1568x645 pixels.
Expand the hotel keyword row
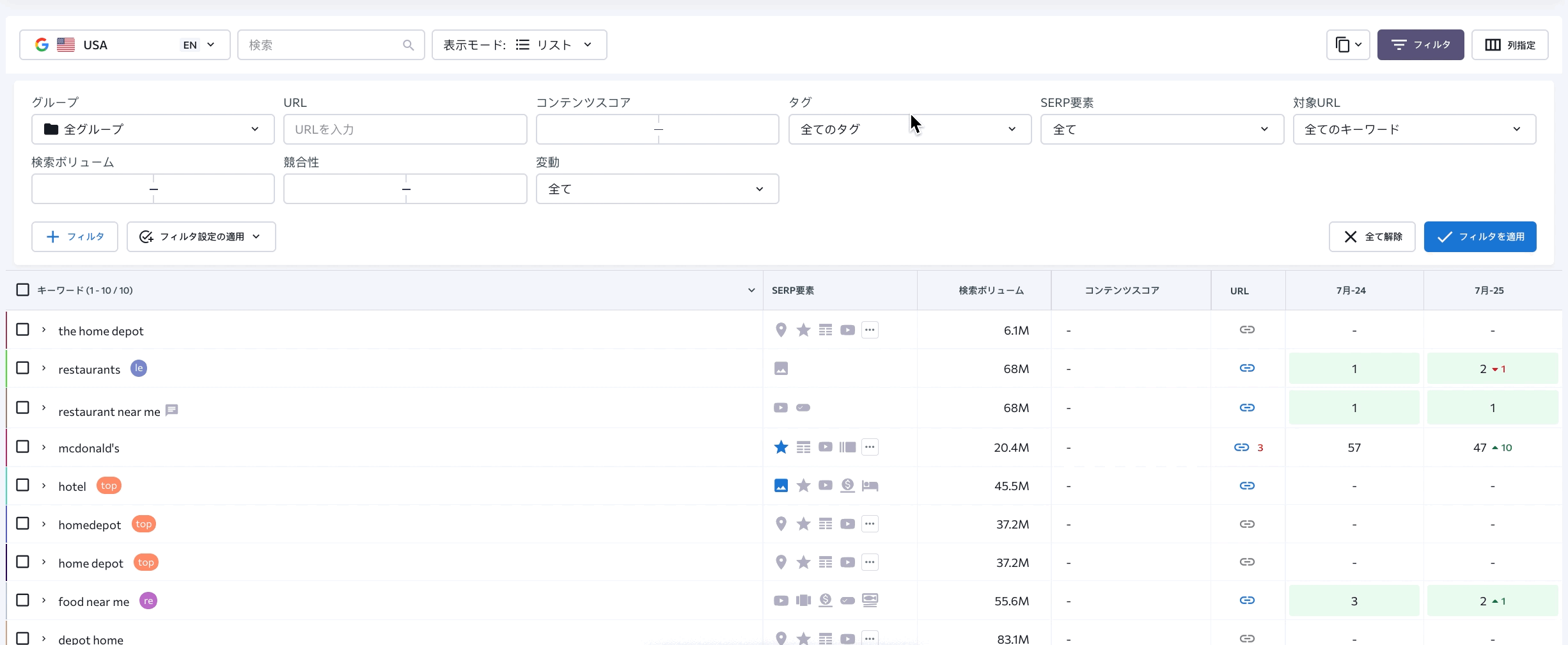tap(43, 486)
